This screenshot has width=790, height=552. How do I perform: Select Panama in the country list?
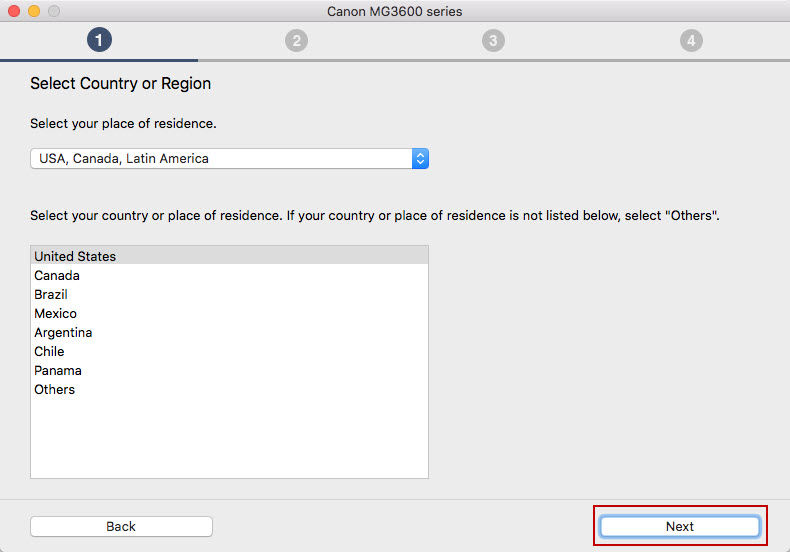(58, 370)
